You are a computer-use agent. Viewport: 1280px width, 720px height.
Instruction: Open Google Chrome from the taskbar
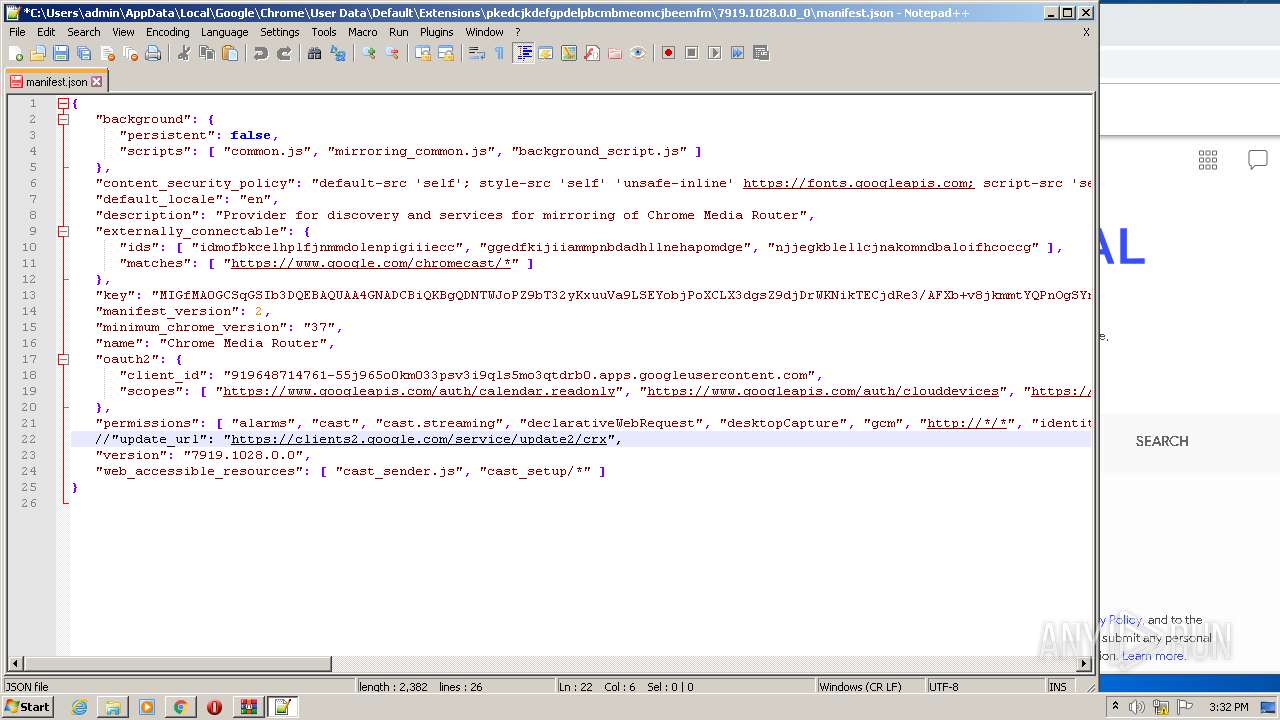point(180,707)
